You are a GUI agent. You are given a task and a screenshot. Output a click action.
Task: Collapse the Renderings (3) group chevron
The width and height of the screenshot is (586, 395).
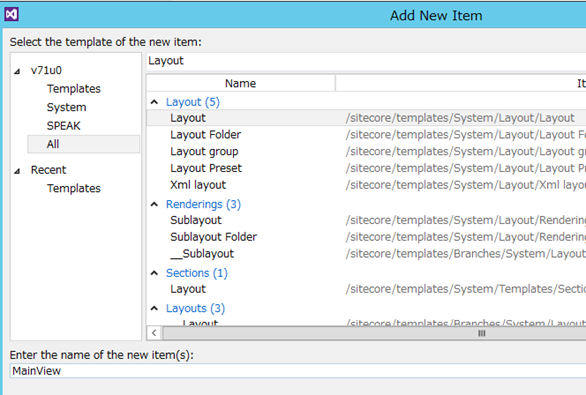click(x=154, y=204)
